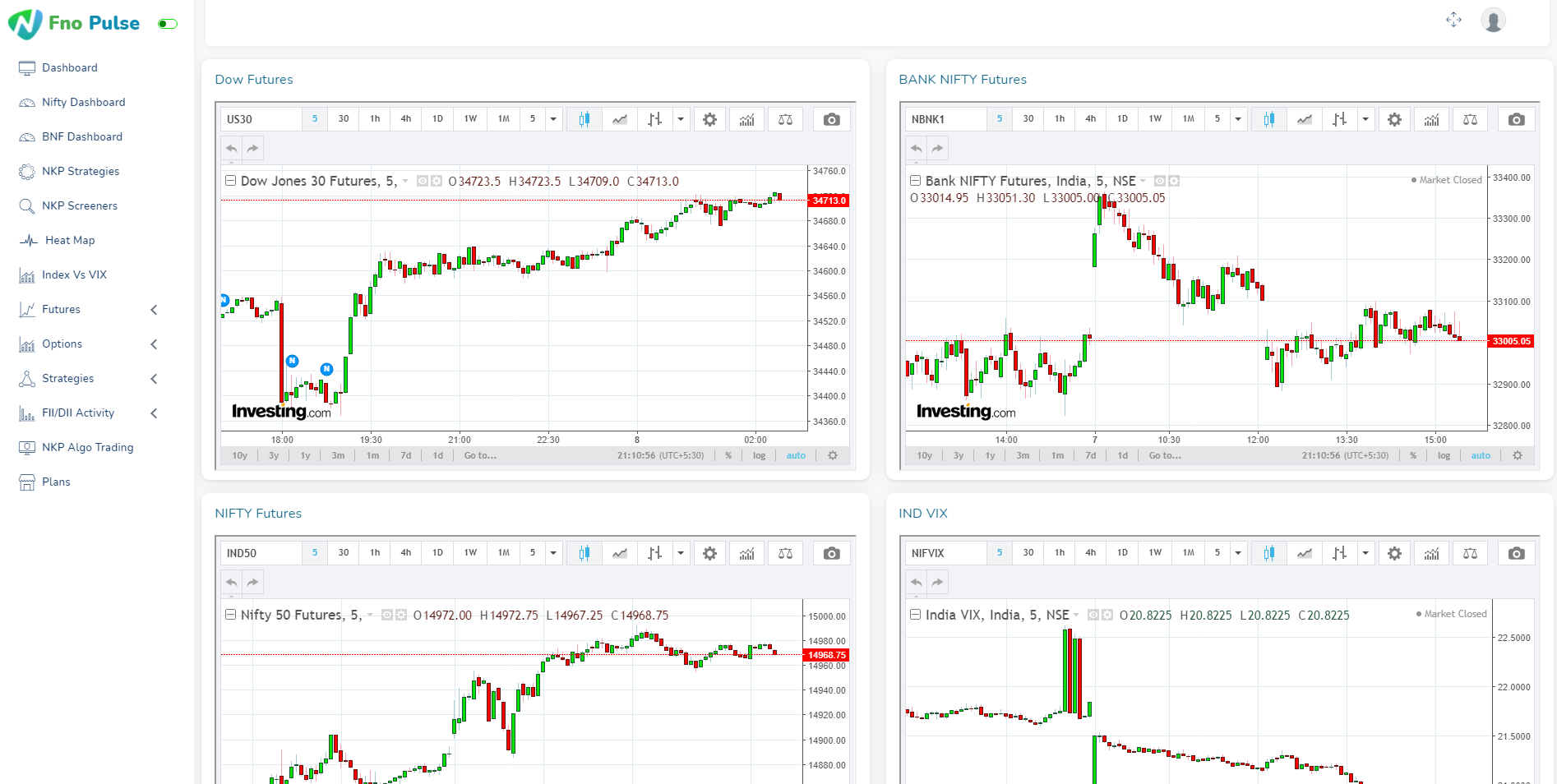Open the interval dropdown on BANK NIFTY Futures chart
The image size is (1557, 784).
tap(1238, 119)
